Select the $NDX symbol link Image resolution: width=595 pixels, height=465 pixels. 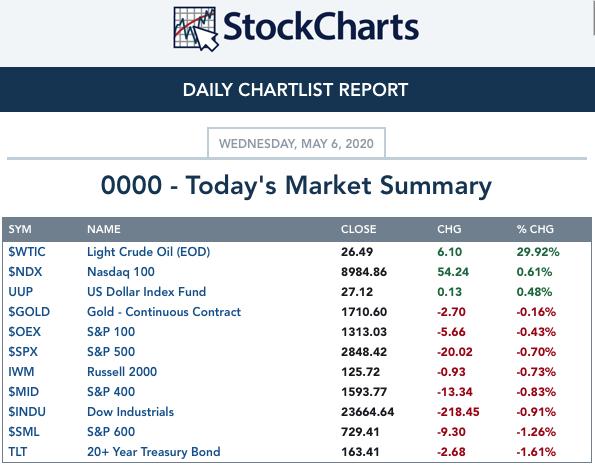coord(25,272)
